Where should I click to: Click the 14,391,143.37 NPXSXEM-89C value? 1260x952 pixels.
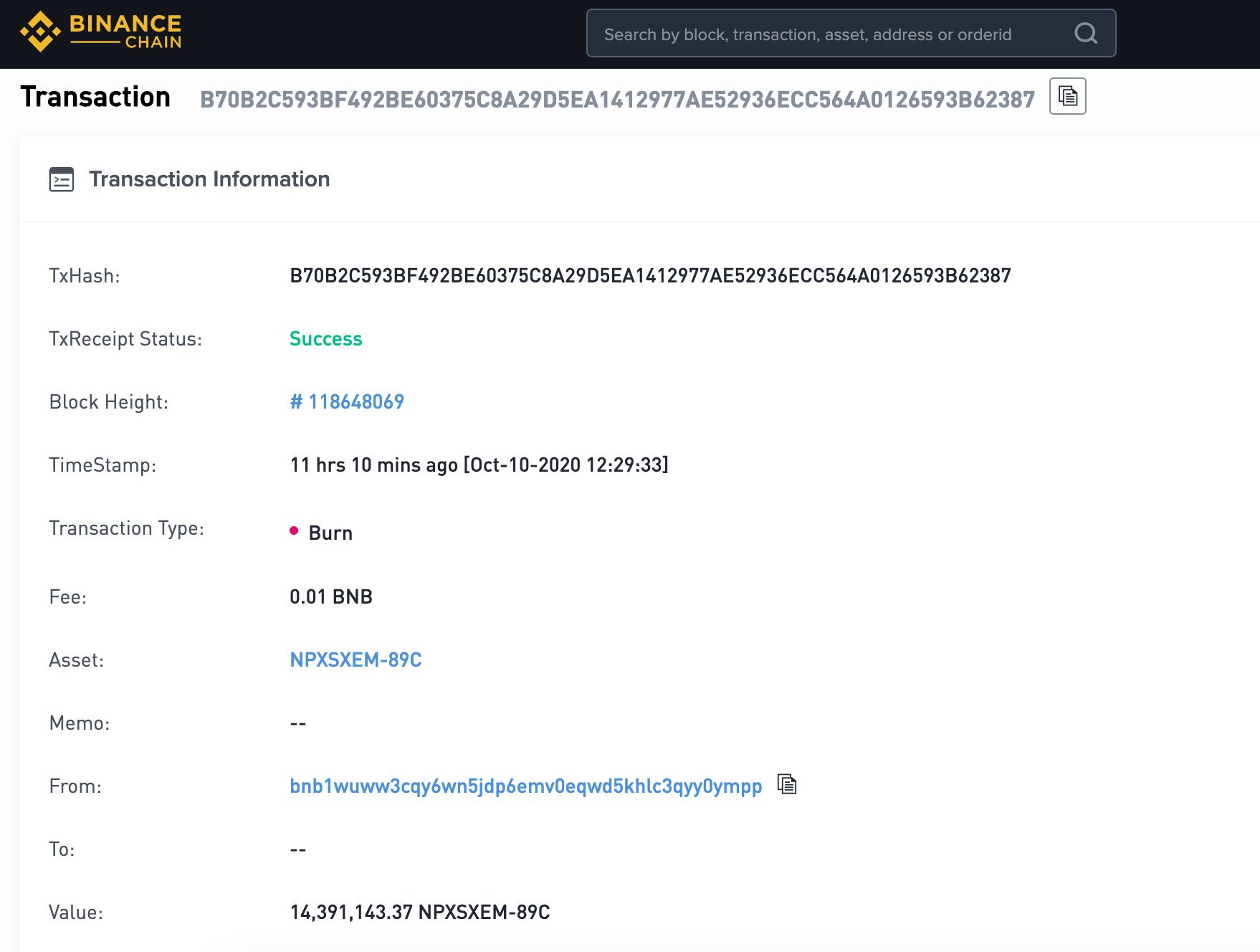pos(420,913)
